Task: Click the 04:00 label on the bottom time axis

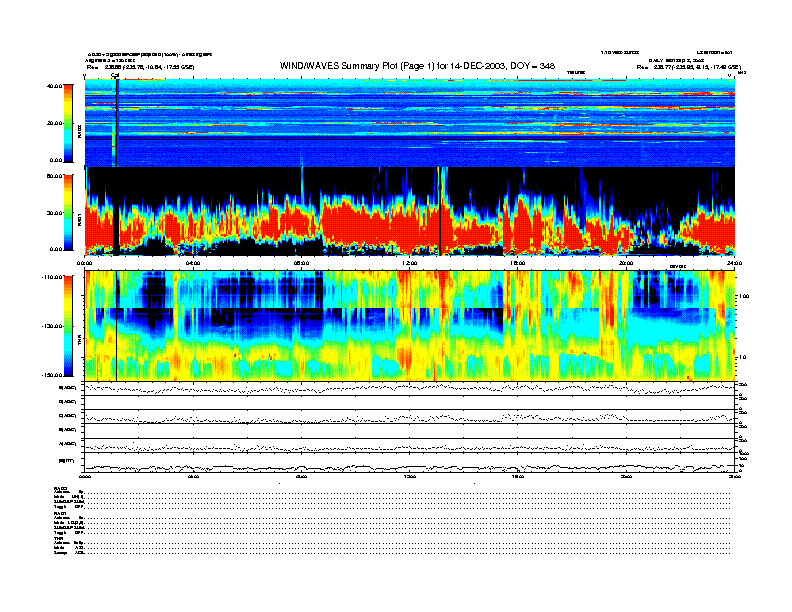Action: pos(193,476)
